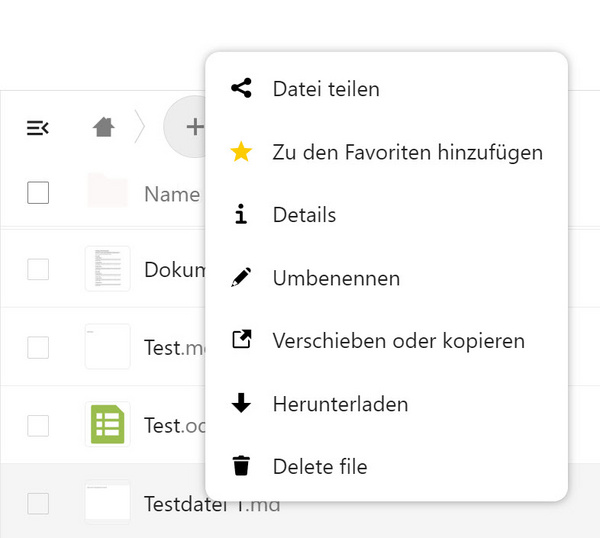Choose Umbenennen from the context menu

click(336, 278)
